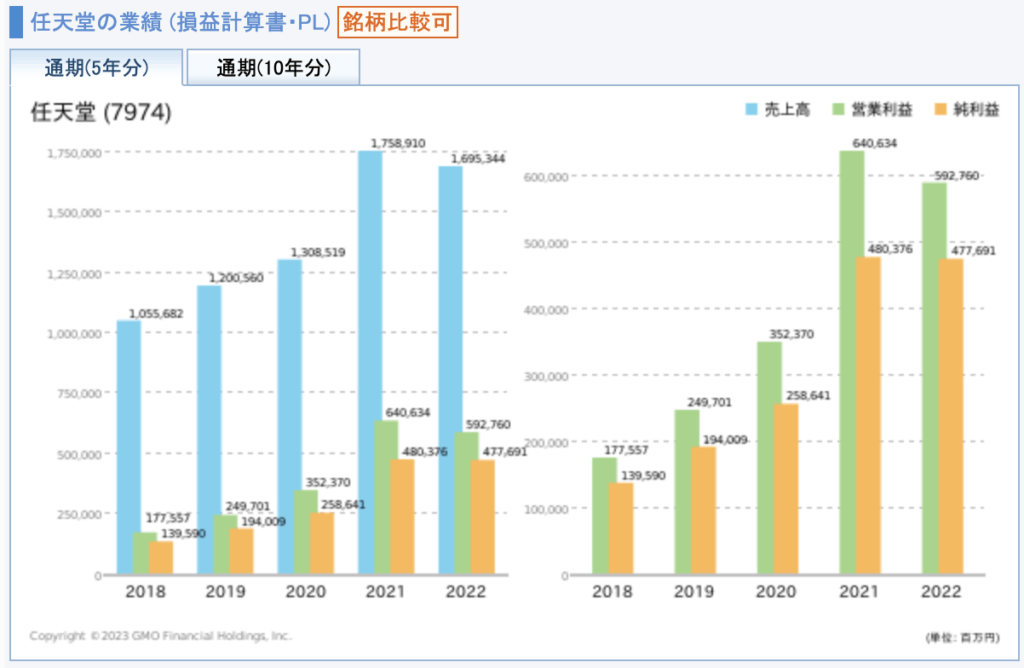Click the 単位: 百万円 unit note
Screen dimensions: 1024x668
(962, 637)
